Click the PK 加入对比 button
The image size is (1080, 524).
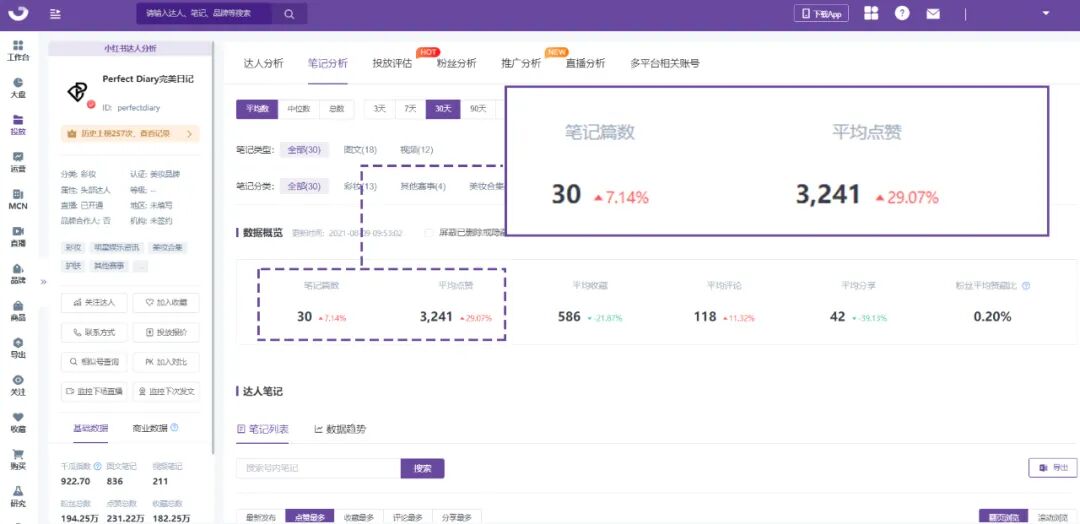pos(166,361)
